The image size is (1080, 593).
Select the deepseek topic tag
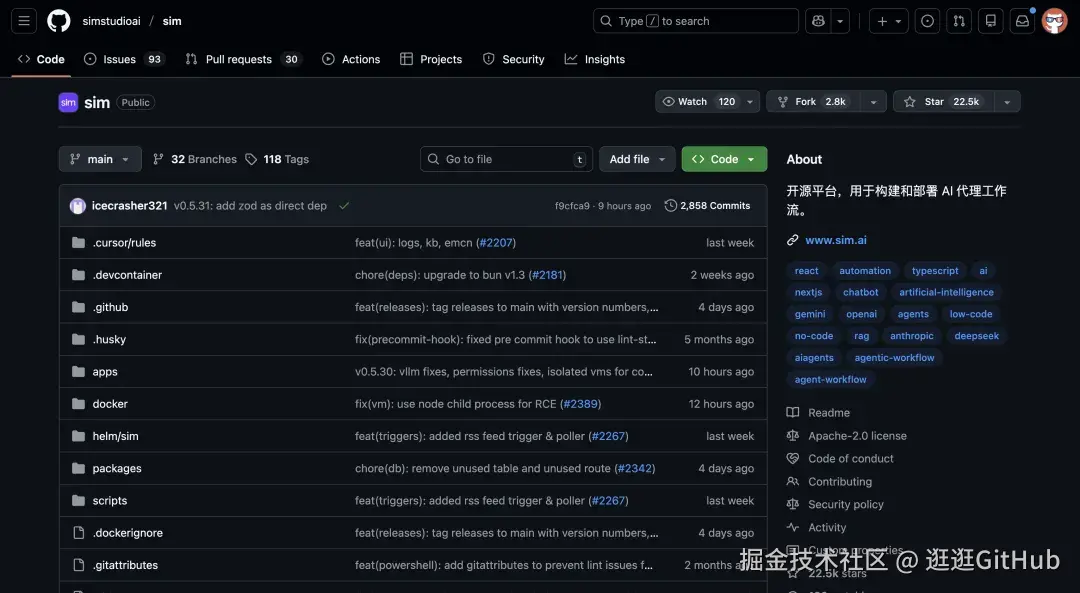pyautogui.click(x=977, y=336)
